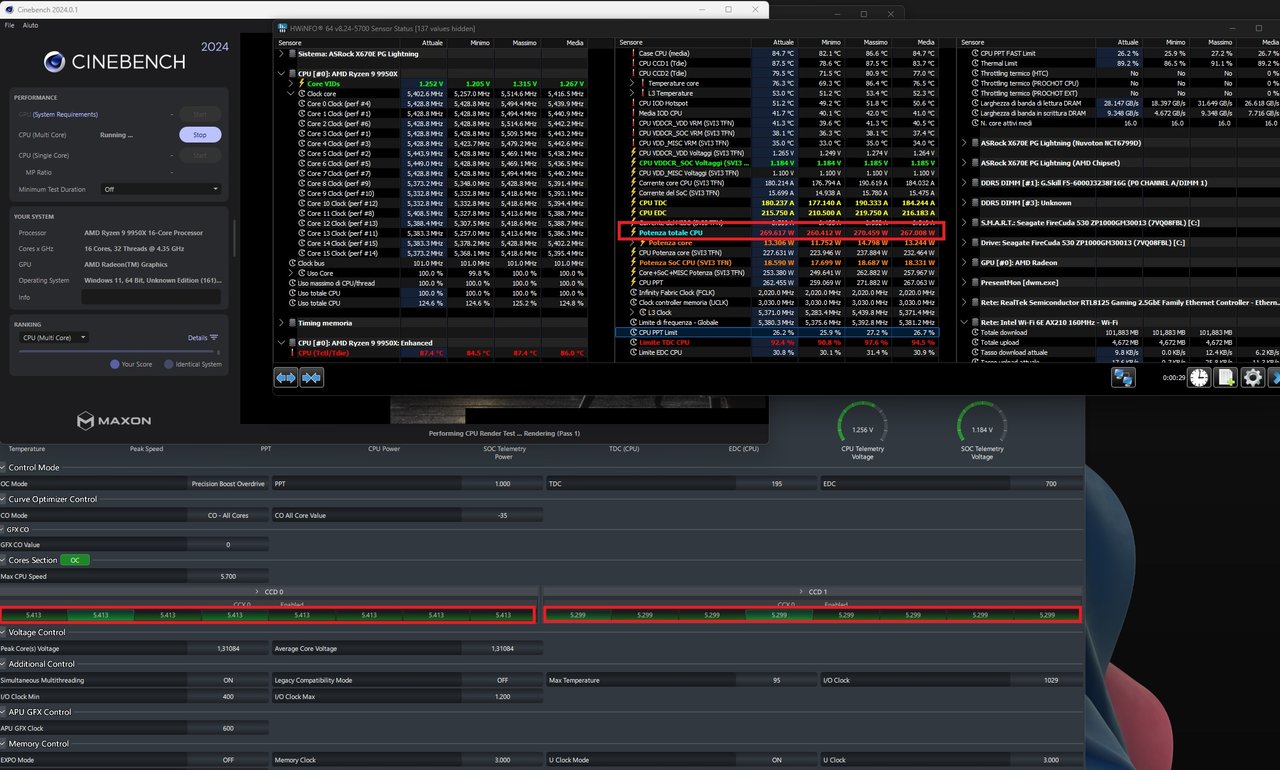
Task: Click the collapse-columns arrows button in HWiNFO
Action: click(311, 377)
